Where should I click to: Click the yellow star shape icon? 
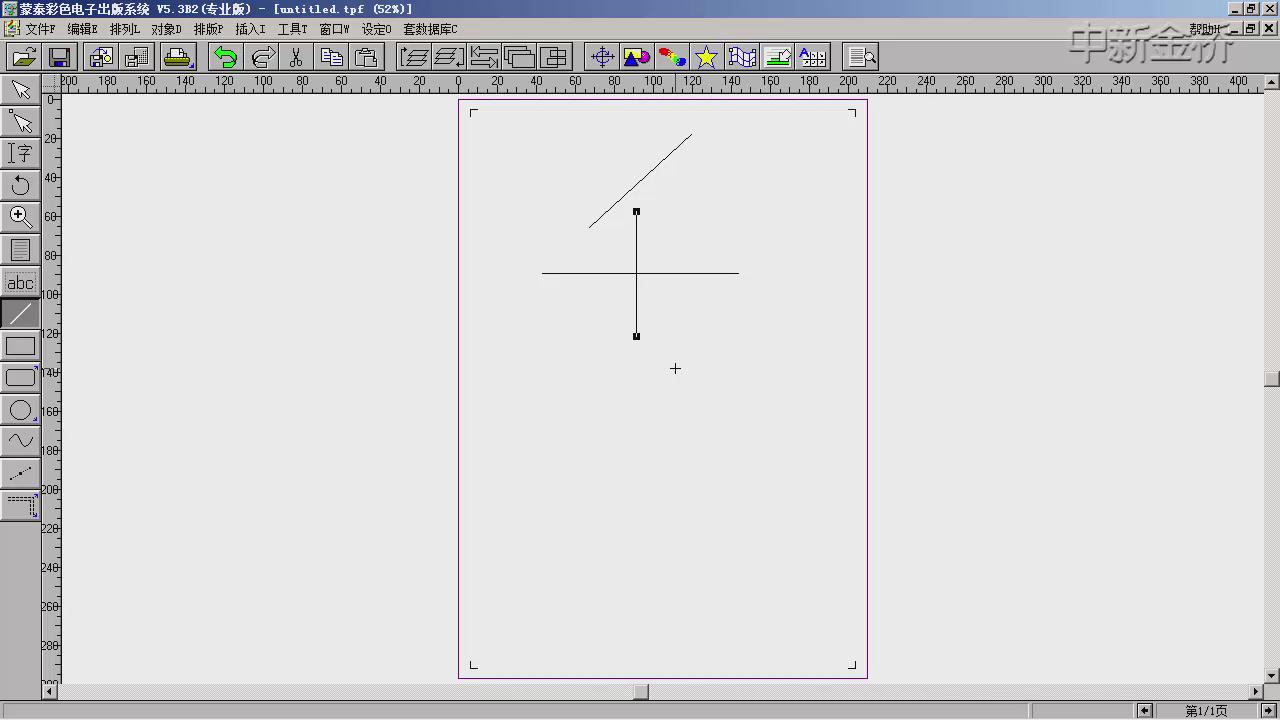[x=707, y=57]
